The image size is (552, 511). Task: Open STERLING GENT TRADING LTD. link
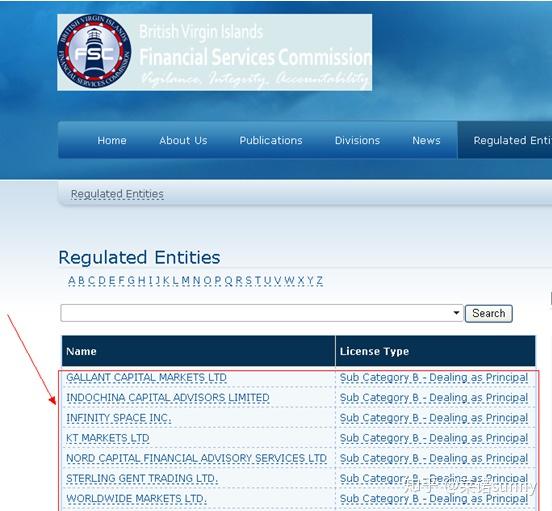[x=142, y=478]
